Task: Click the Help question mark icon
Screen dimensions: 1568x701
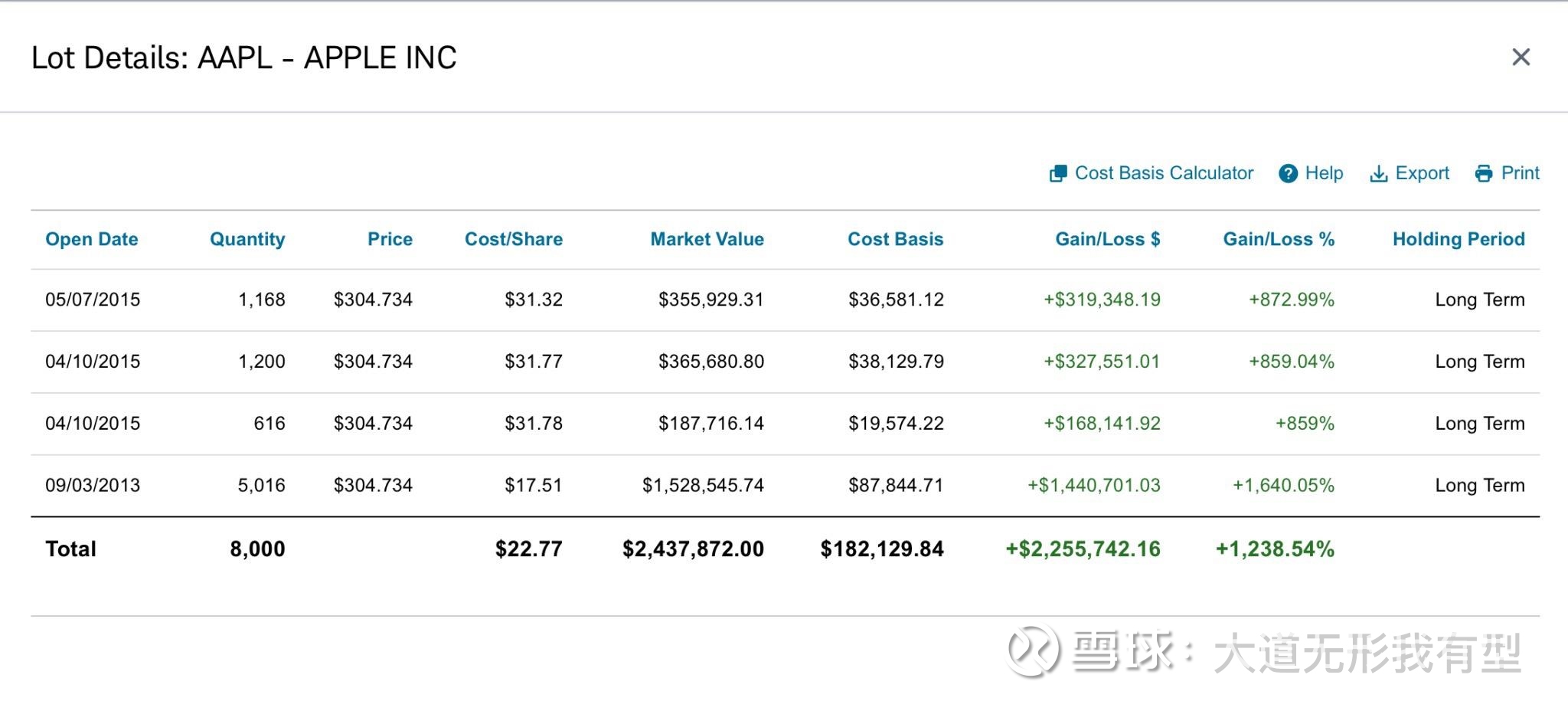Action: tap(1289, 174)
